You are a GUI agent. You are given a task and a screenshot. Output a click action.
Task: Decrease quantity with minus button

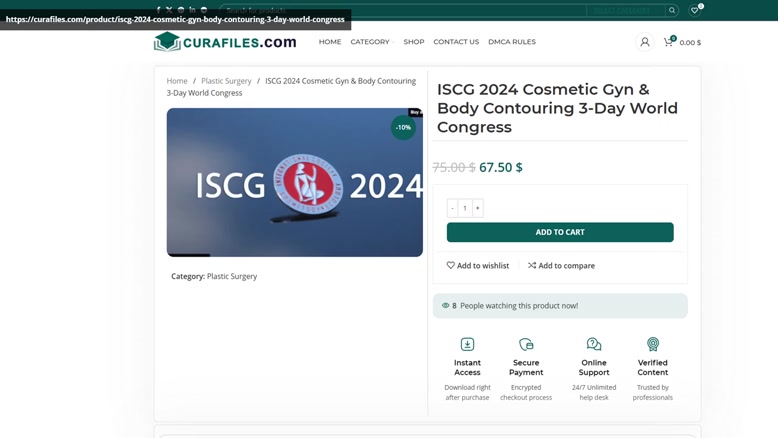[x=453, y=208]
